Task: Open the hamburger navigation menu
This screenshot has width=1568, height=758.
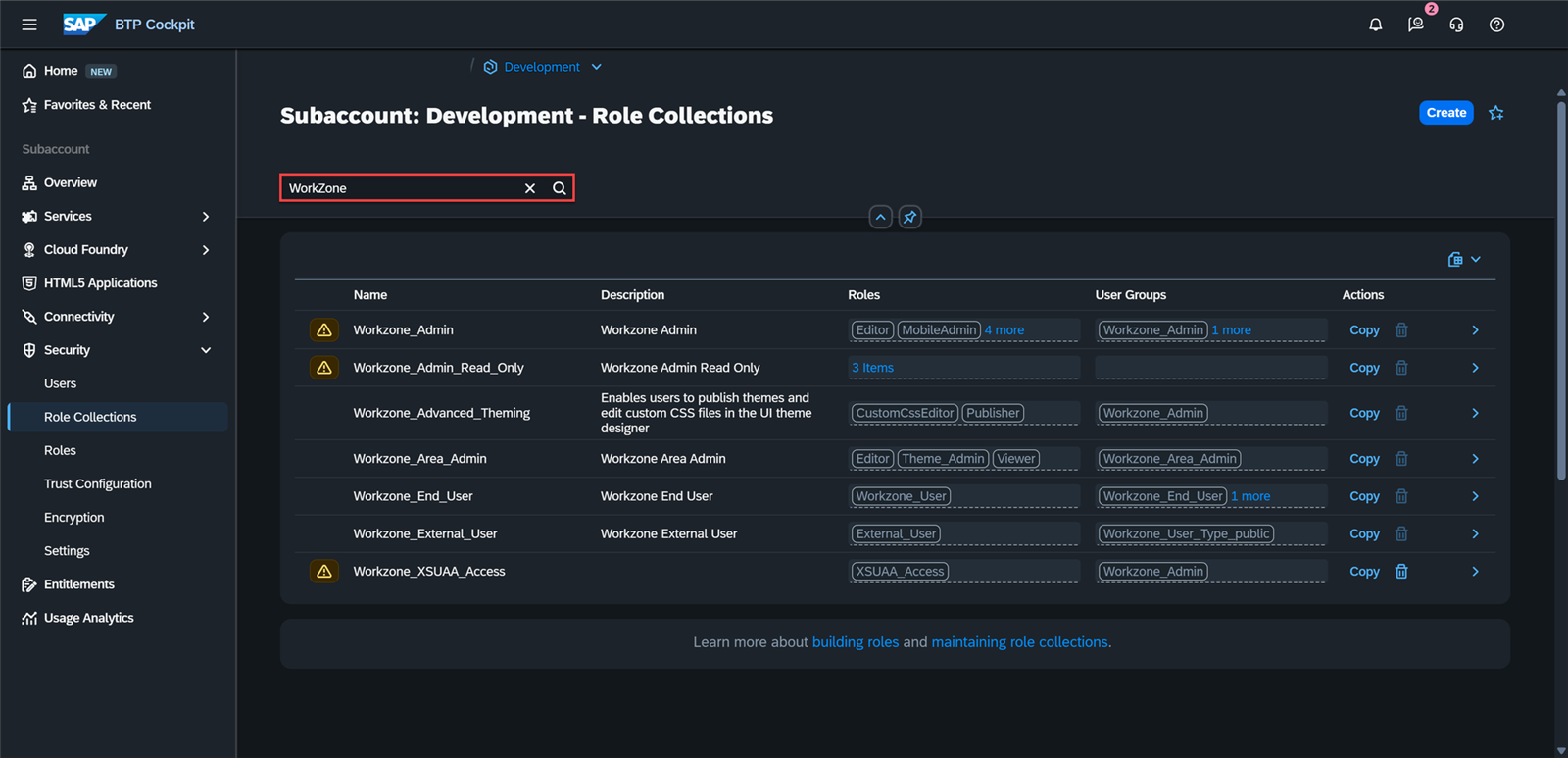Action: (x=29, y=25)
